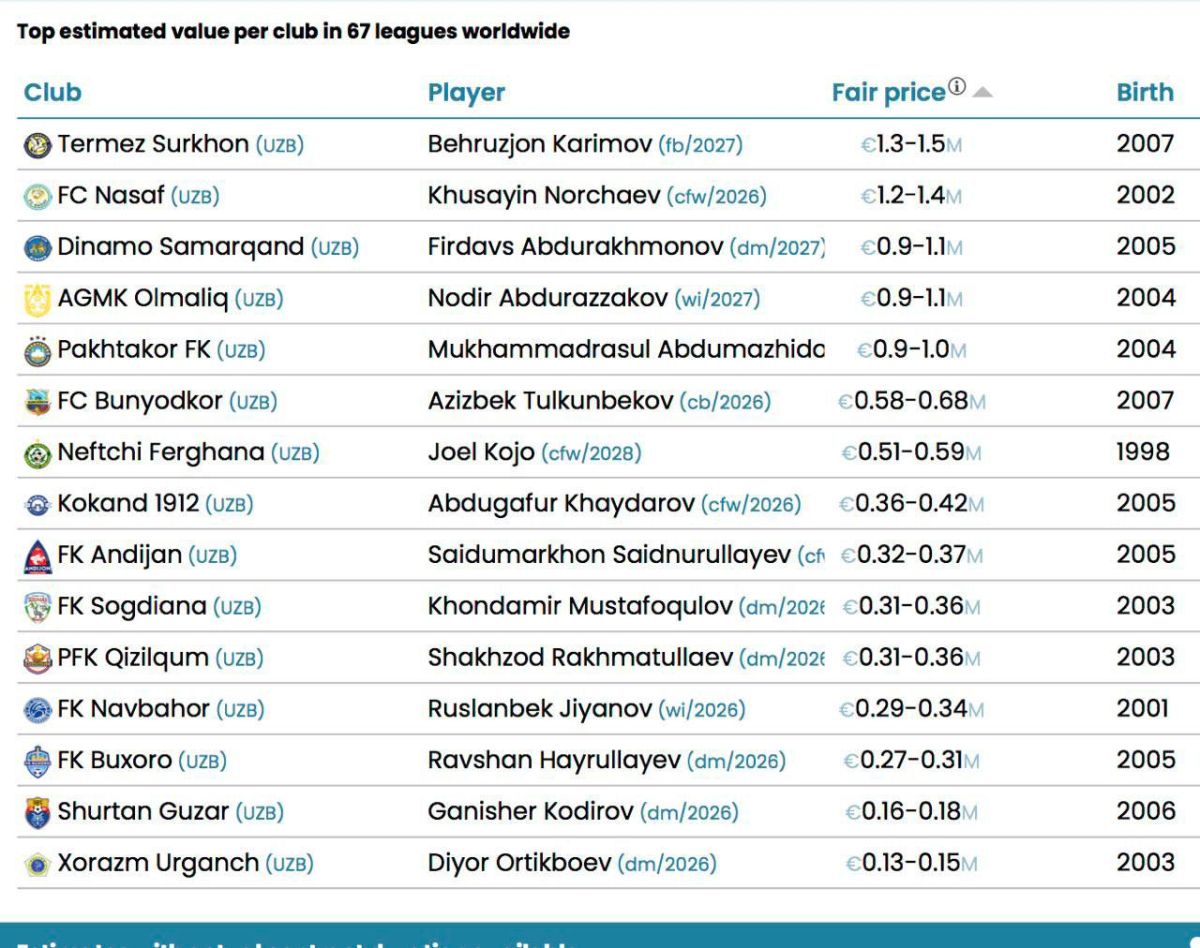Open Diyor Ortikboev player page
Screen dimensions: 1200x948
coord(519,862)
